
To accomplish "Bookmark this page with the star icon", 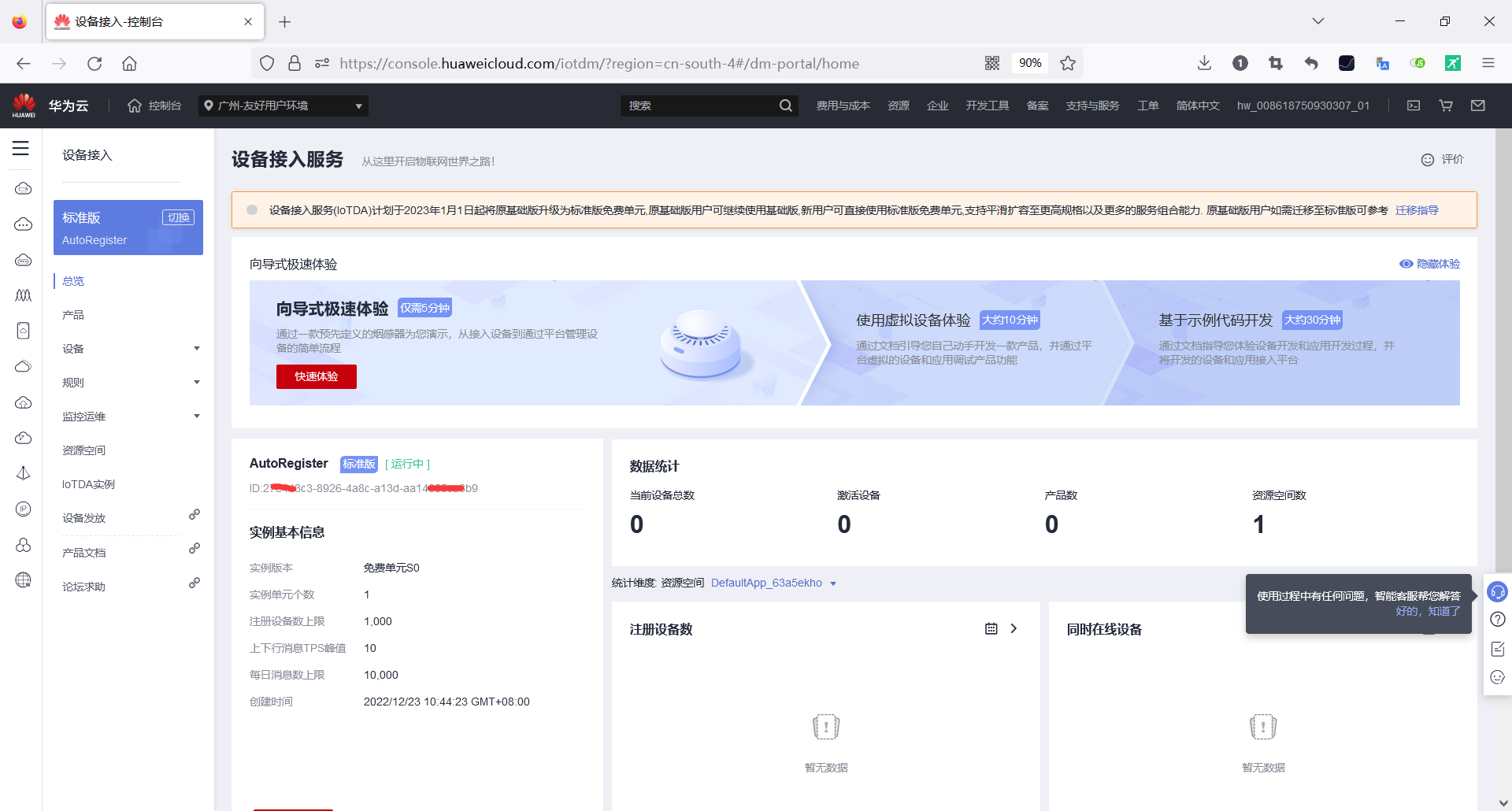I will pyautogui.click(x=1068, y=63).
